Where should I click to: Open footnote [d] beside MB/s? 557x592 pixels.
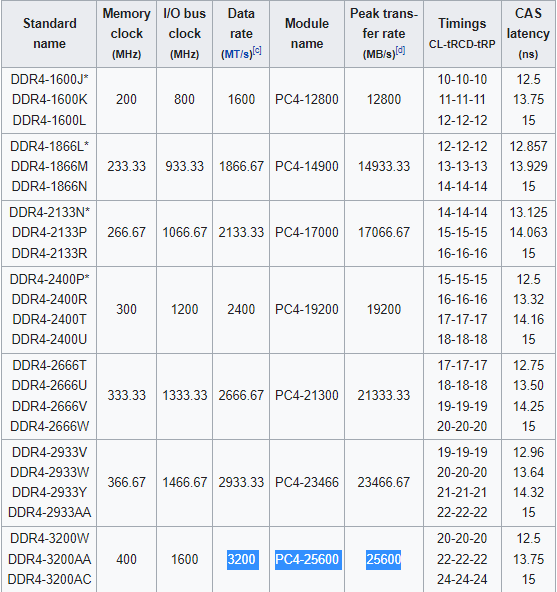pos(400,50)
